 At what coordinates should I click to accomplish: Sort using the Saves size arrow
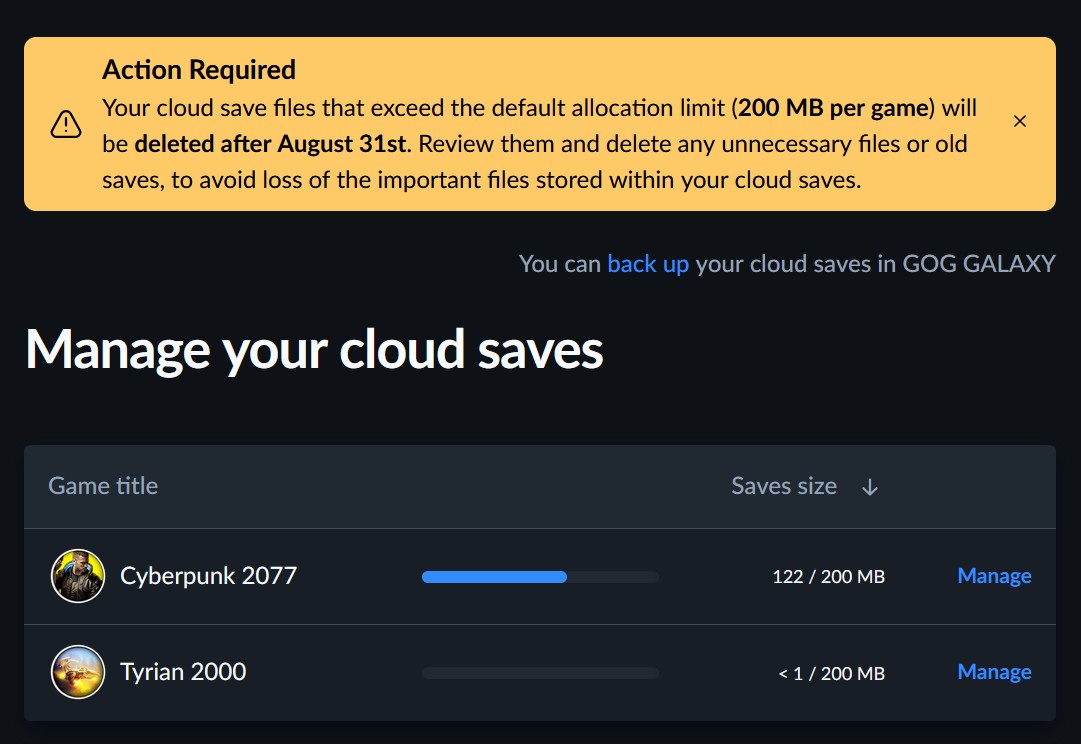(870, 487)
